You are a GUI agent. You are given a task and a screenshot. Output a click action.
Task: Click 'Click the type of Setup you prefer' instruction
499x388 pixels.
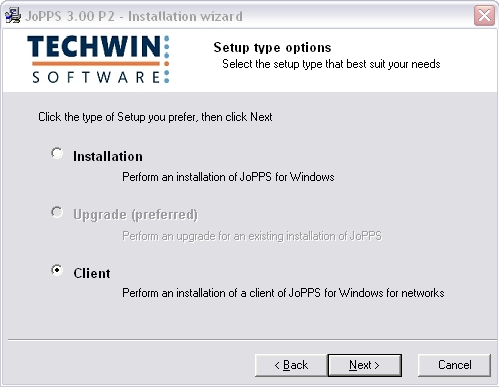pyautogui.click(x=155, y=117)
